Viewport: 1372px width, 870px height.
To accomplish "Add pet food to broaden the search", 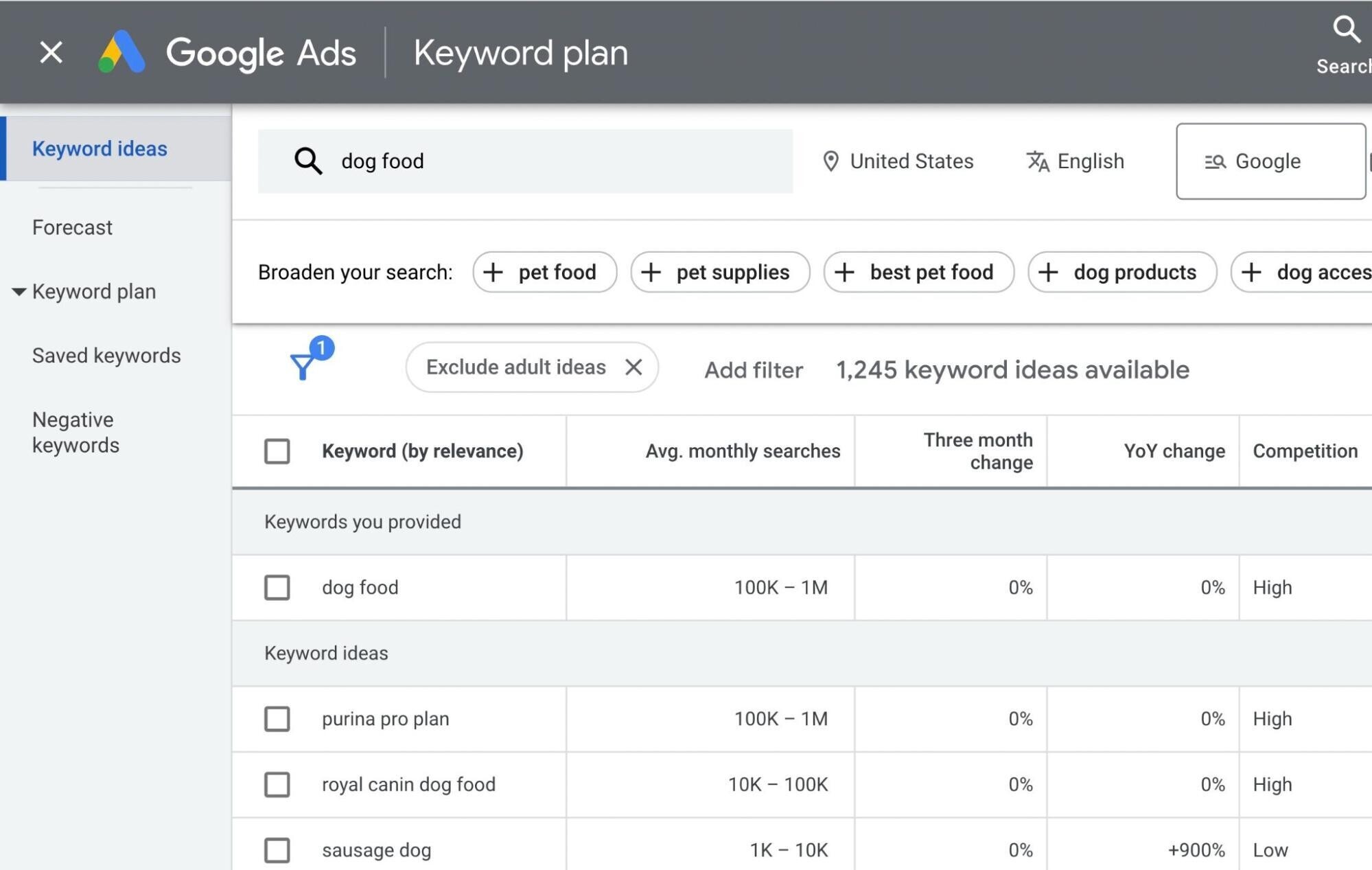I will (544, 273).
